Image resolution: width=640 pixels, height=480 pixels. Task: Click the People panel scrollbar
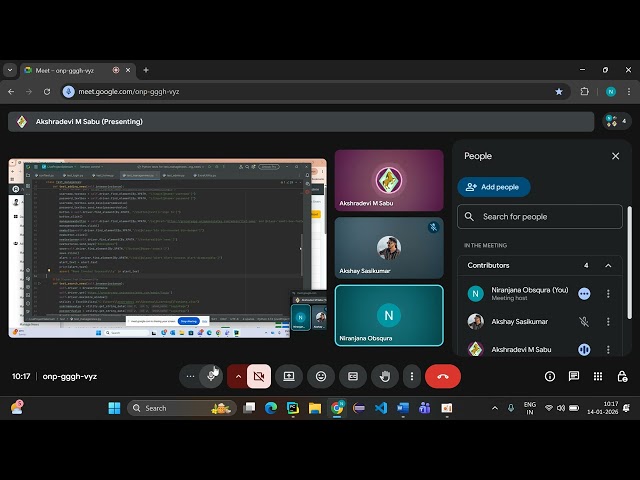[x=629, y=263]
